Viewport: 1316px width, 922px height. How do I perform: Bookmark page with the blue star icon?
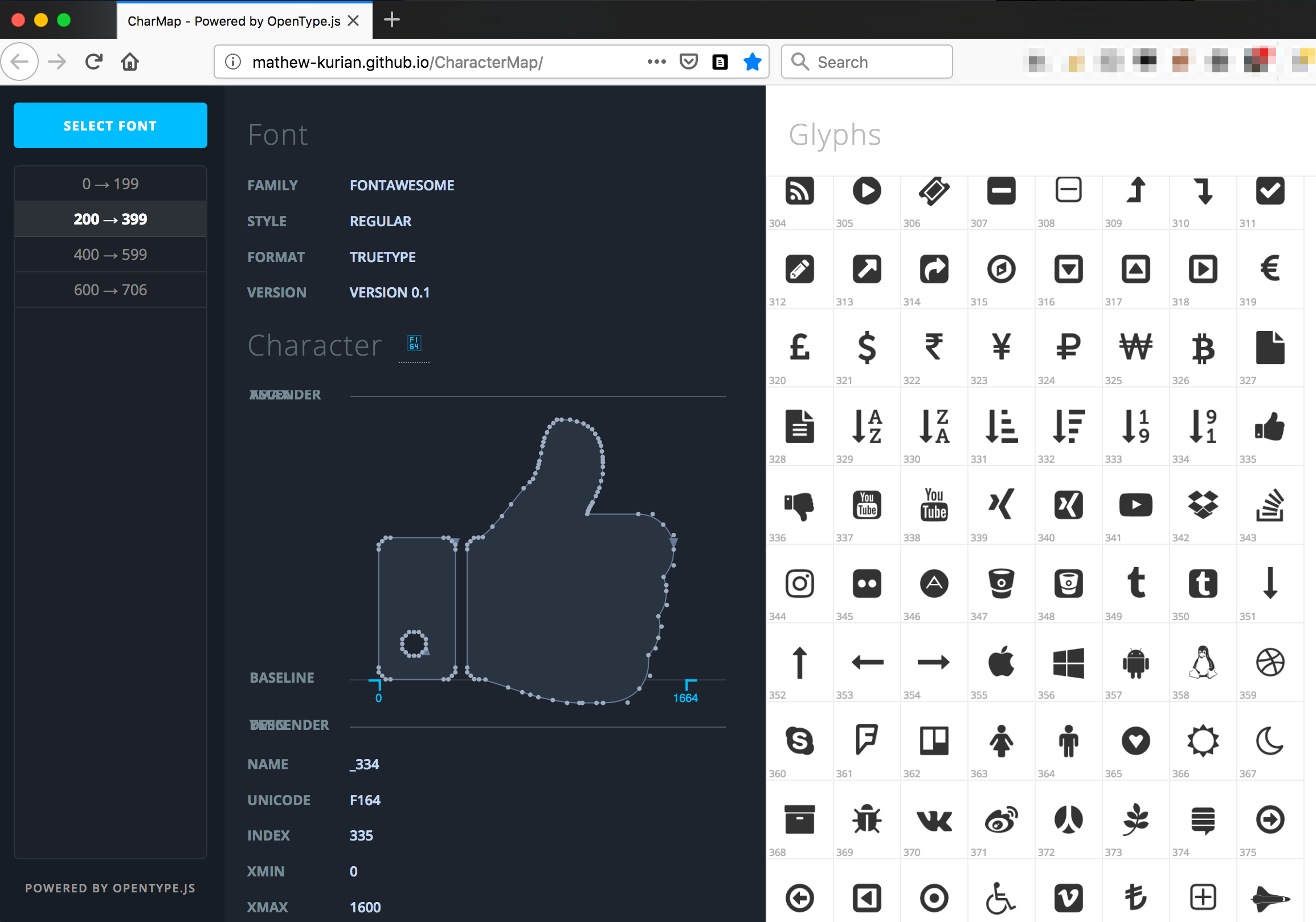tap(752, 62)
